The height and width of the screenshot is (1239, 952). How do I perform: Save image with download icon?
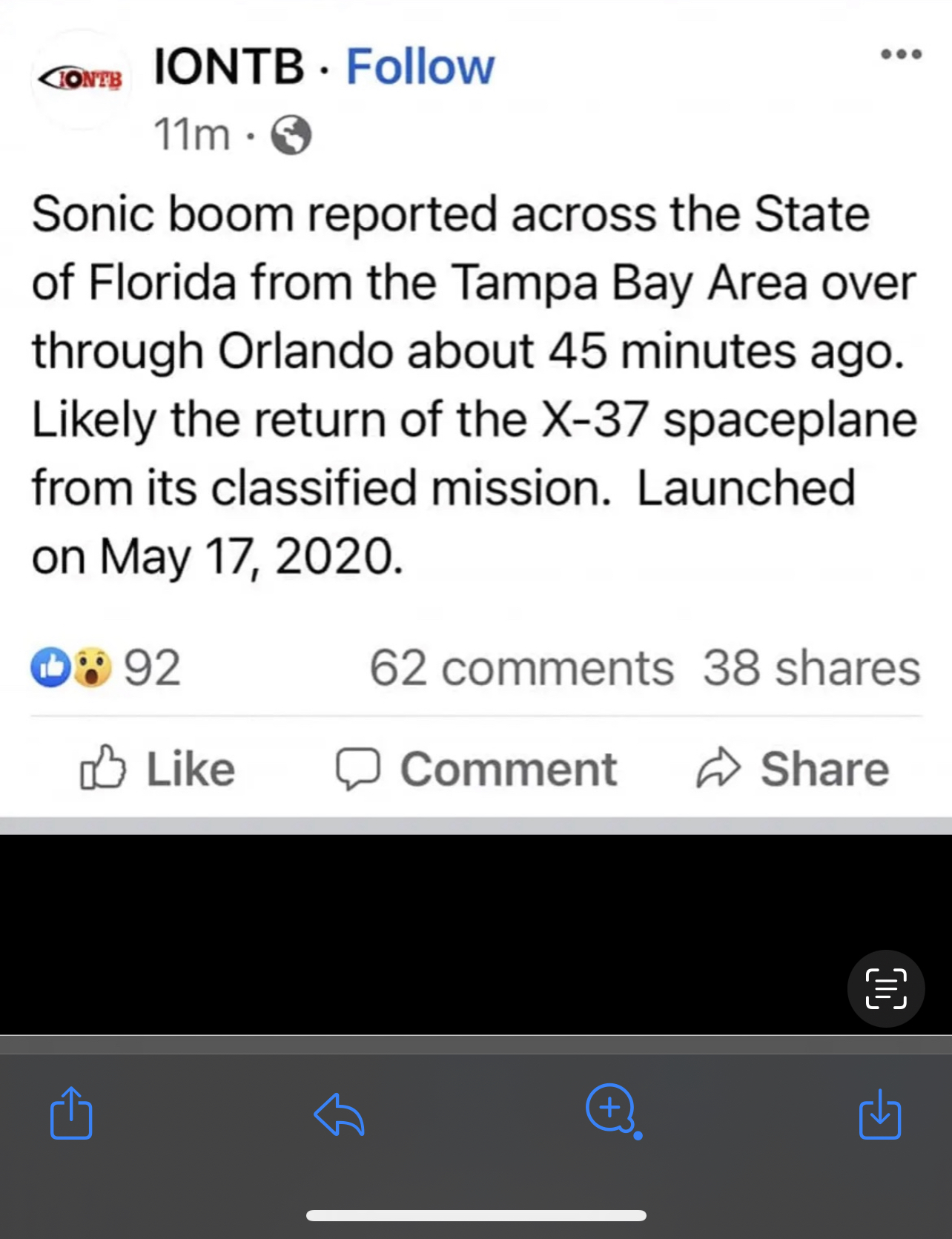click(x=880, y=1113)
